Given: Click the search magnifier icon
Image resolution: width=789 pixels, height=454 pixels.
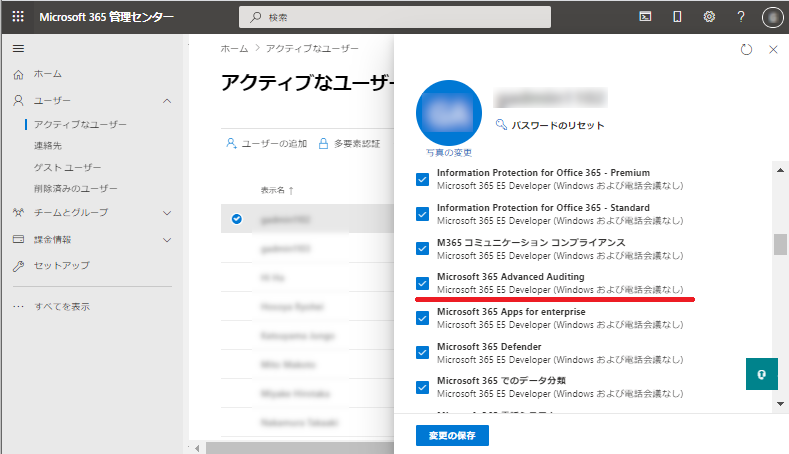Looking at the screenshot, I should pos(256,17).
